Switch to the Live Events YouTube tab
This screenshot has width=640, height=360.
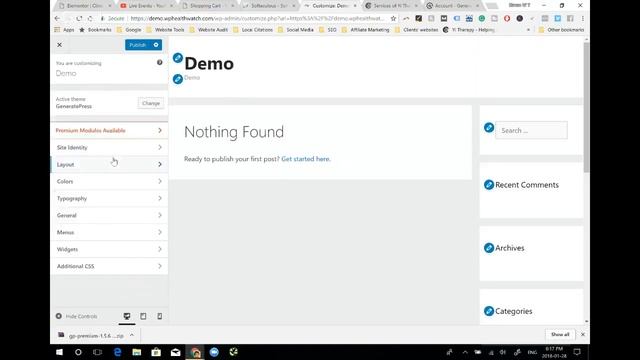click(x=146, y=6)
